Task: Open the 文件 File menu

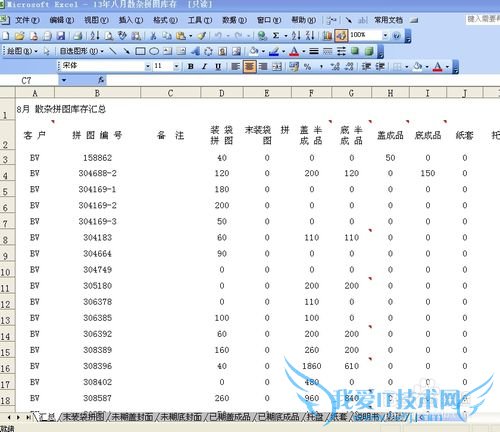Action: 27,20
